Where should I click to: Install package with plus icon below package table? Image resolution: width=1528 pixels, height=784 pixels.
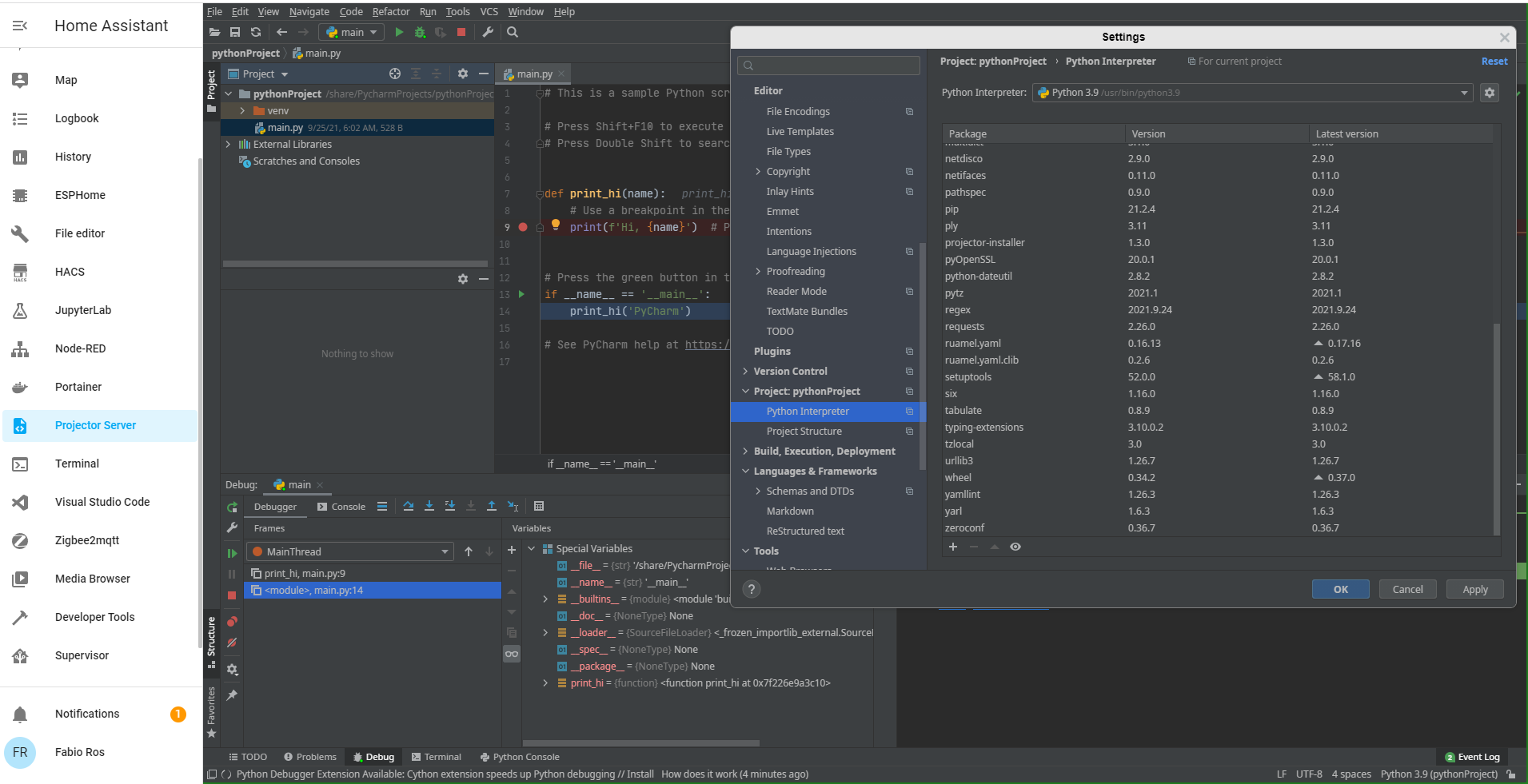[x=953, y=547]
